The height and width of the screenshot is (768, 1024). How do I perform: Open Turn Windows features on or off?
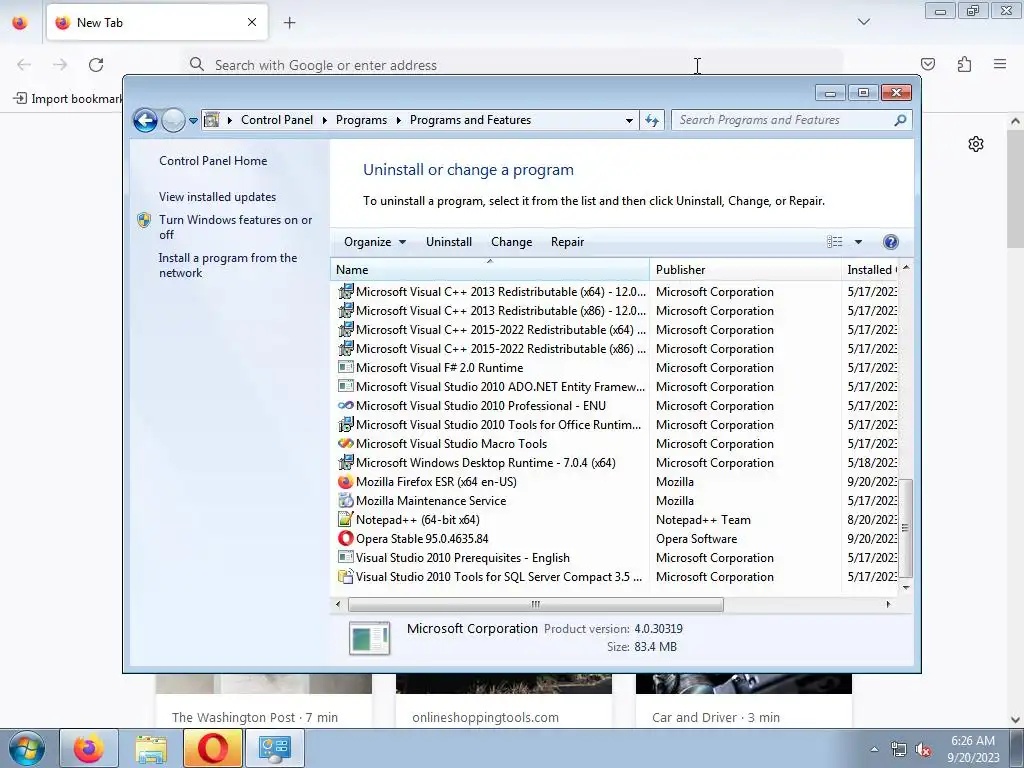click(x=236, y=227)
